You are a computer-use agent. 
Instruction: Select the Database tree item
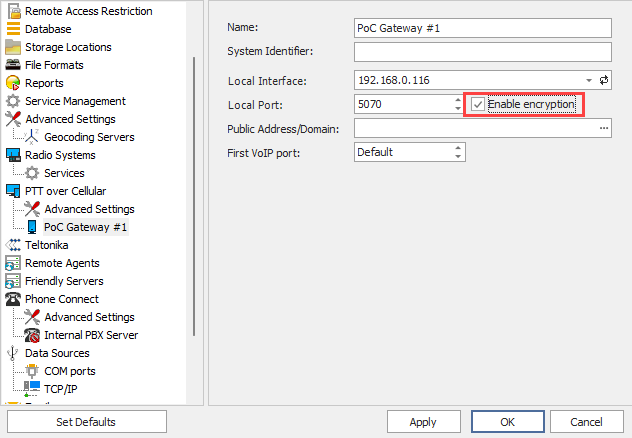[x=48, y=29]
